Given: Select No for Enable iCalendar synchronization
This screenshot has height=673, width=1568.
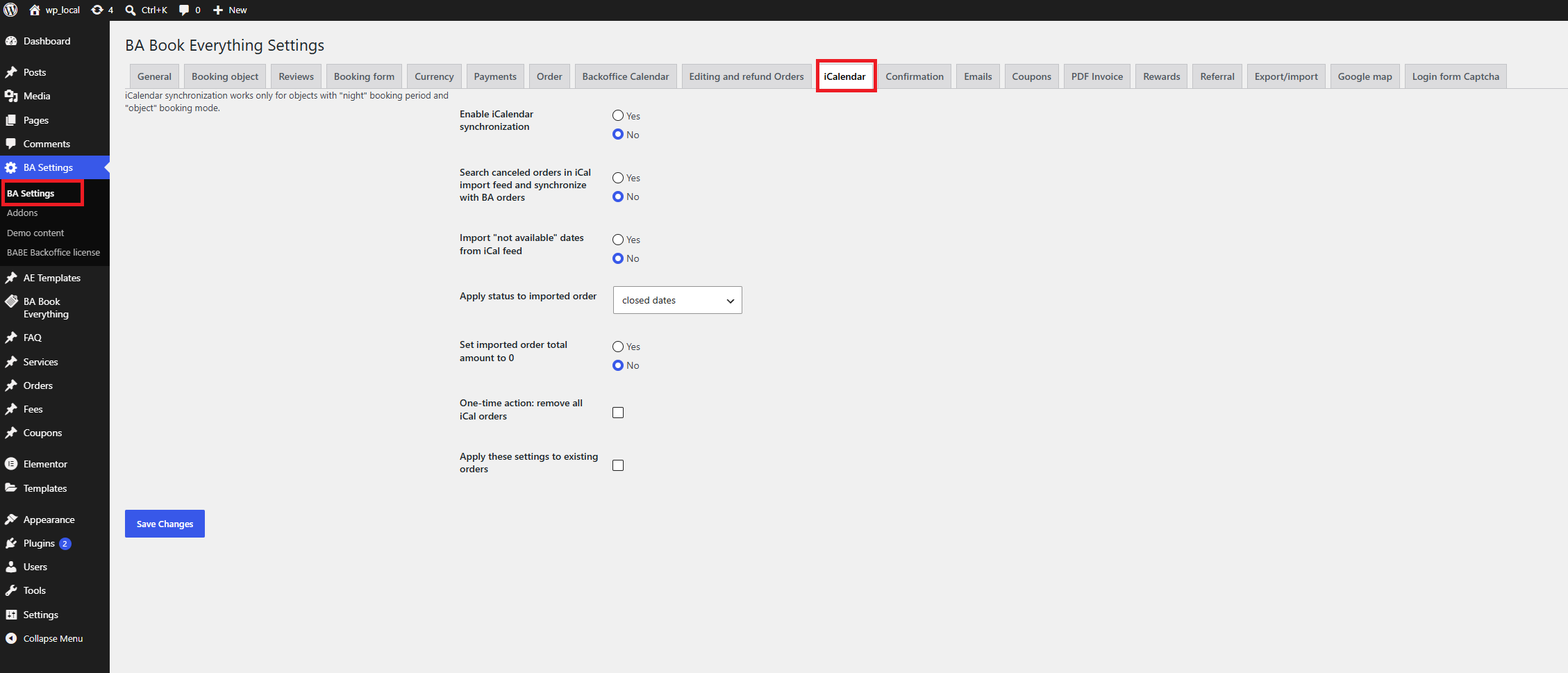Looking at the screenshot, I should click(x=618, y=135).
